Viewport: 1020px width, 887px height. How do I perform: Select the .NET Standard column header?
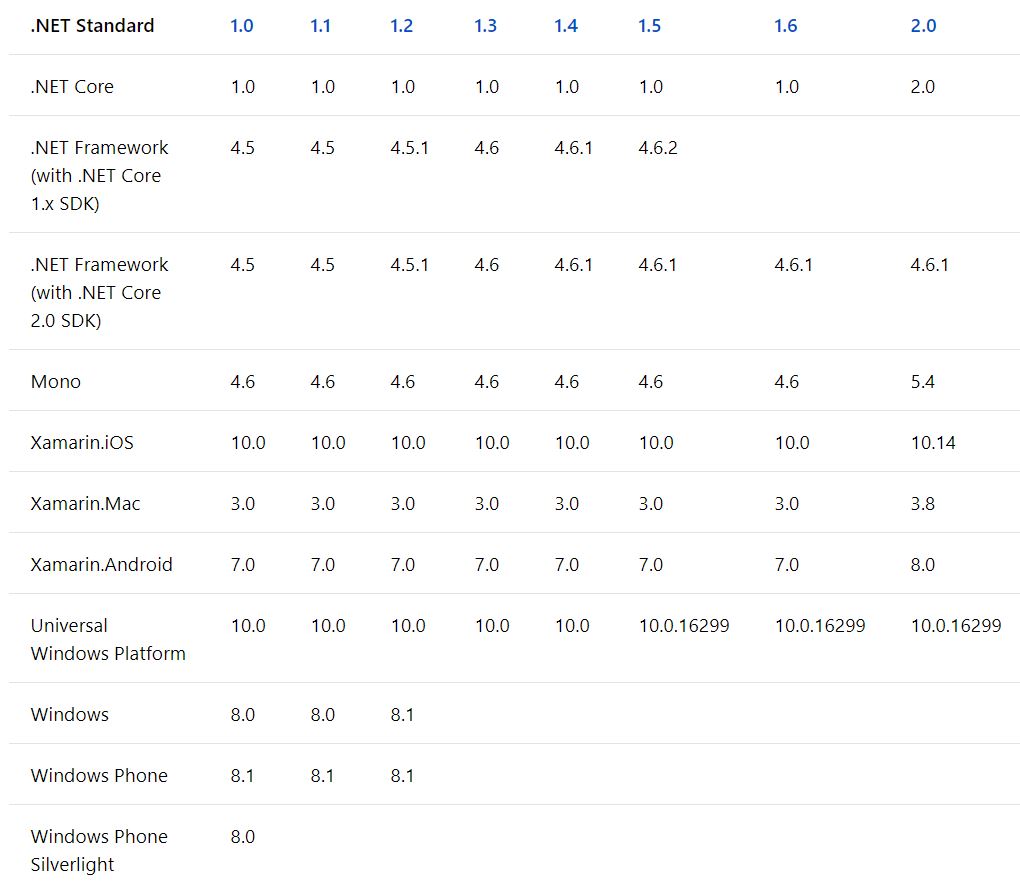[92, 25]
